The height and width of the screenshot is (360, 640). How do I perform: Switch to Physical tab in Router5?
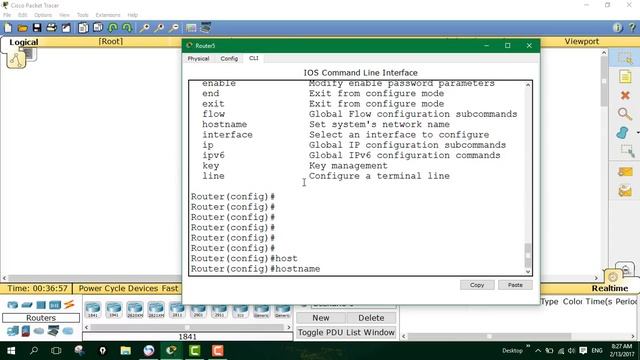198,59
